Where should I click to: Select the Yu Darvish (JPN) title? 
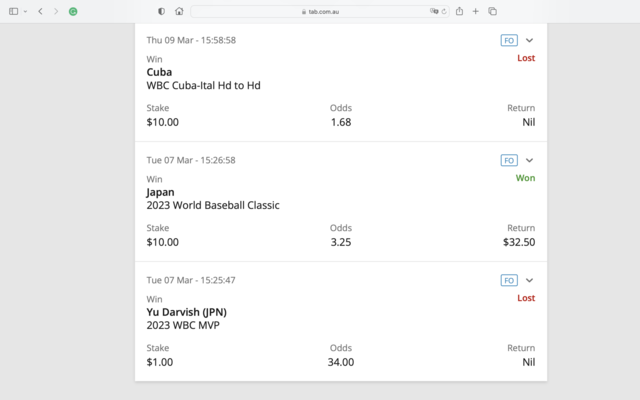coord(187,312)
